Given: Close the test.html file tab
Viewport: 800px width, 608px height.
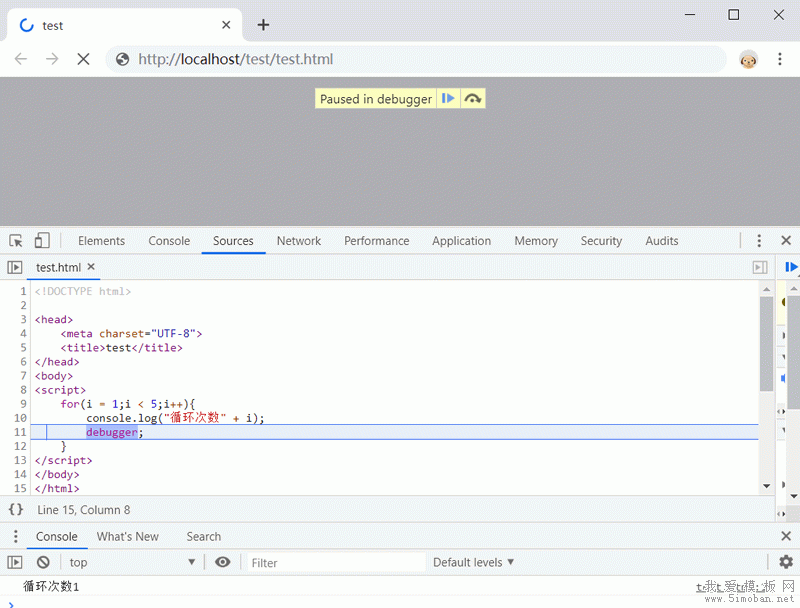Looking at the screenshot, I should [x=91, y=267].
